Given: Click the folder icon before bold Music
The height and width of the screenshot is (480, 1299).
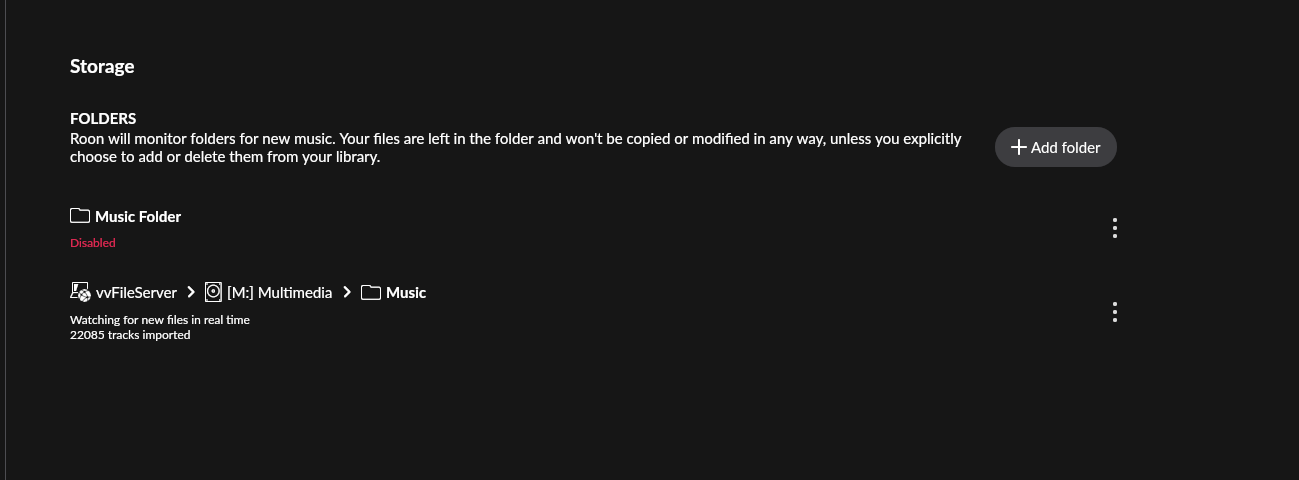Looking at the screenshot, I should [x=371, y=292].
